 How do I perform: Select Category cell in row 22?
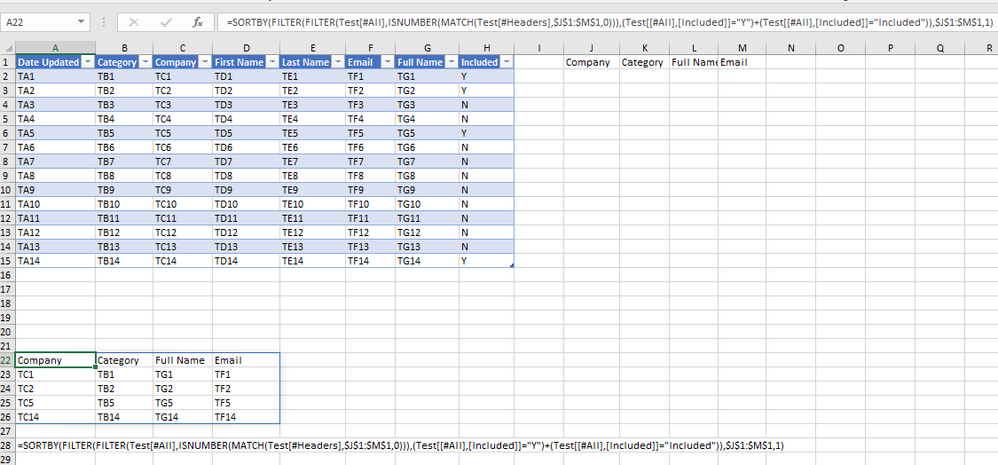point(124,360)
